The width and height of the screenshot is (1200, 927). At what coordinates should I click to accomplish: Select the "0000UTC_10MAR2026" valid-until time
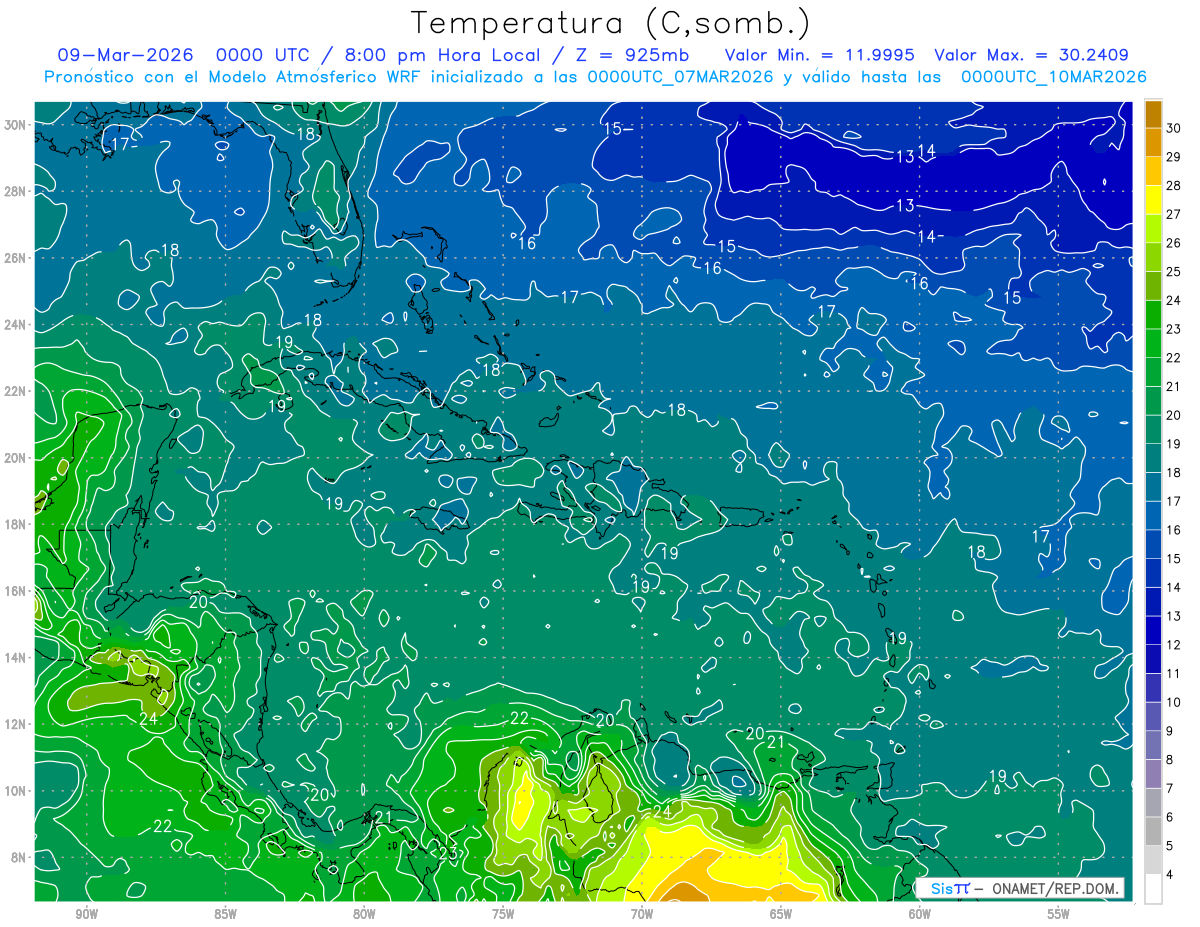click(1053, 77)
